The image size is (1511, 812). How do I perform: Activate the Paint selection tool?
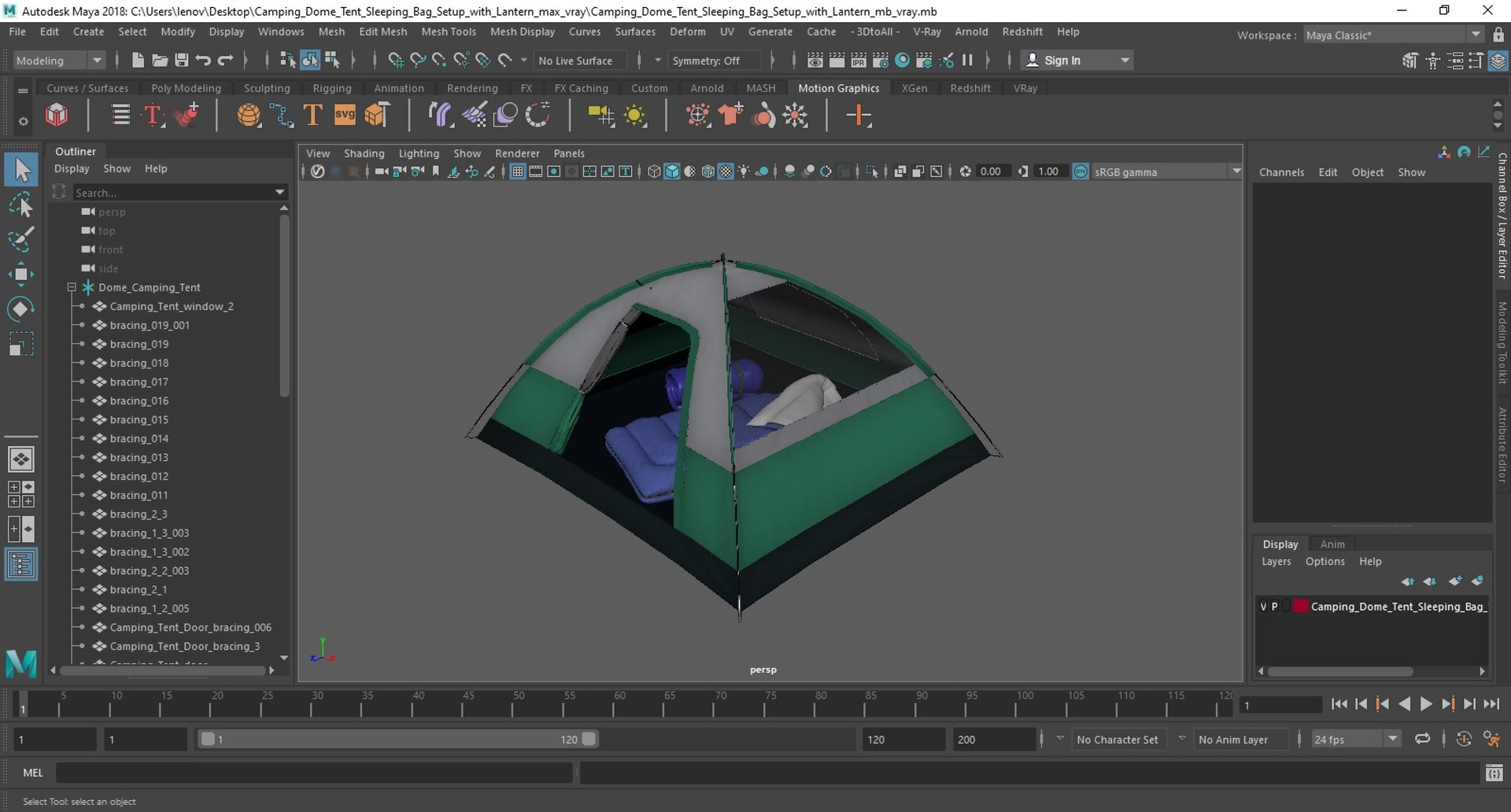[x=21, y=239]
